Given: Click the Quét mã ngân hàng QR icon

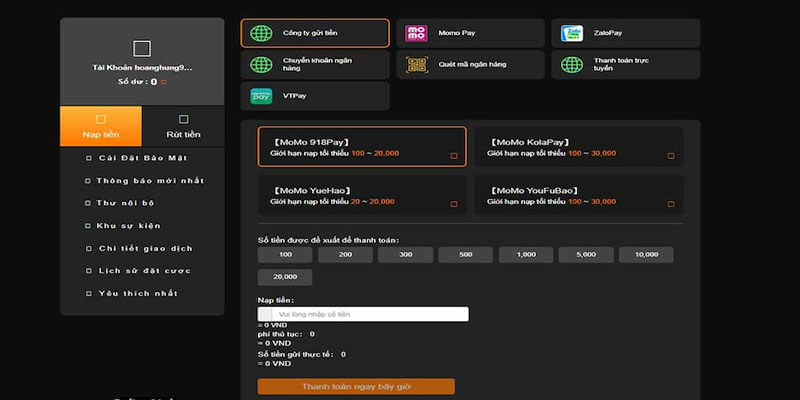Looking at the screenshot, I should point(416,65).
